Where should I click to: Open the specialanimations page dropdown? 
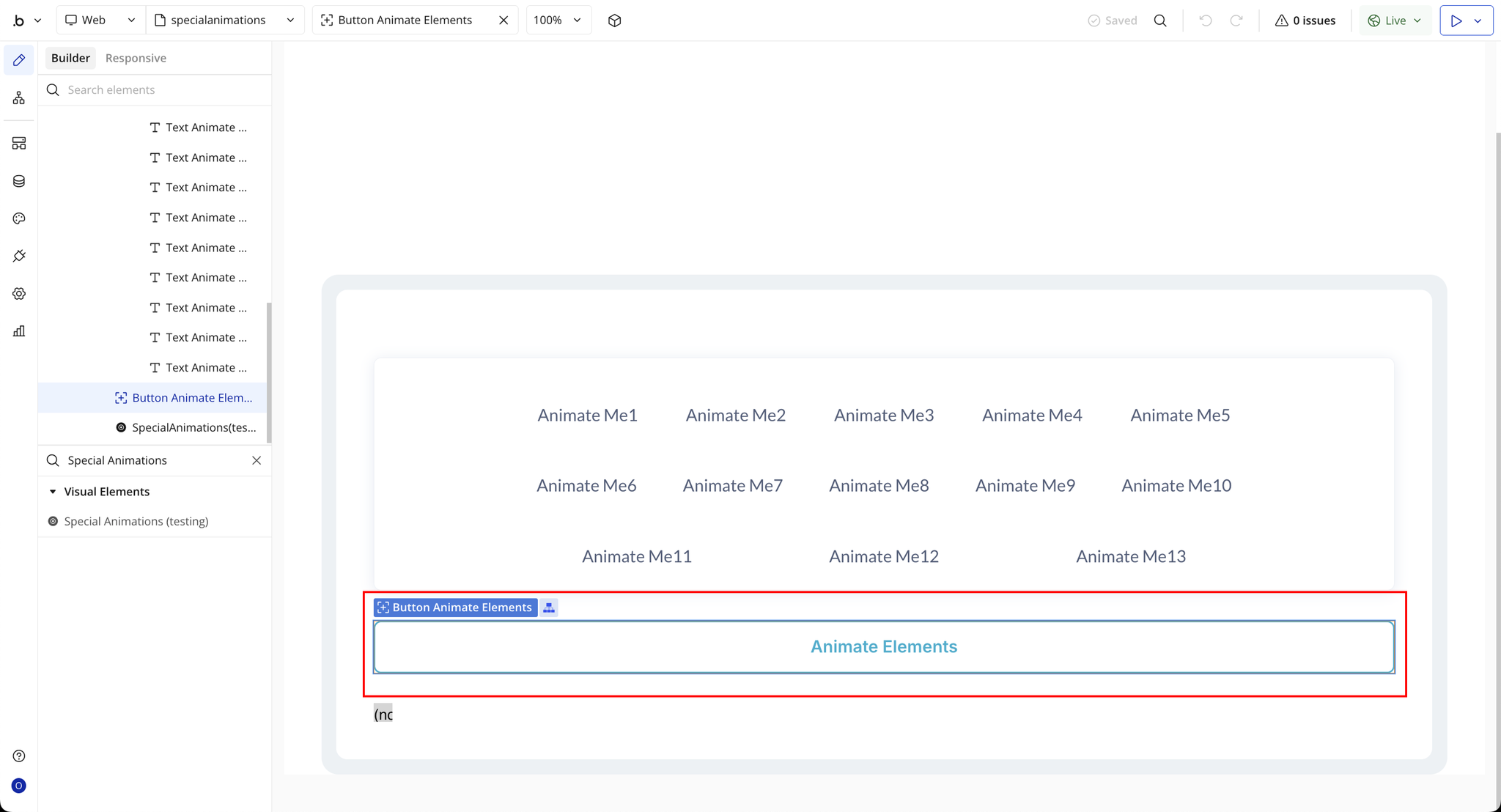pos(224,21)
